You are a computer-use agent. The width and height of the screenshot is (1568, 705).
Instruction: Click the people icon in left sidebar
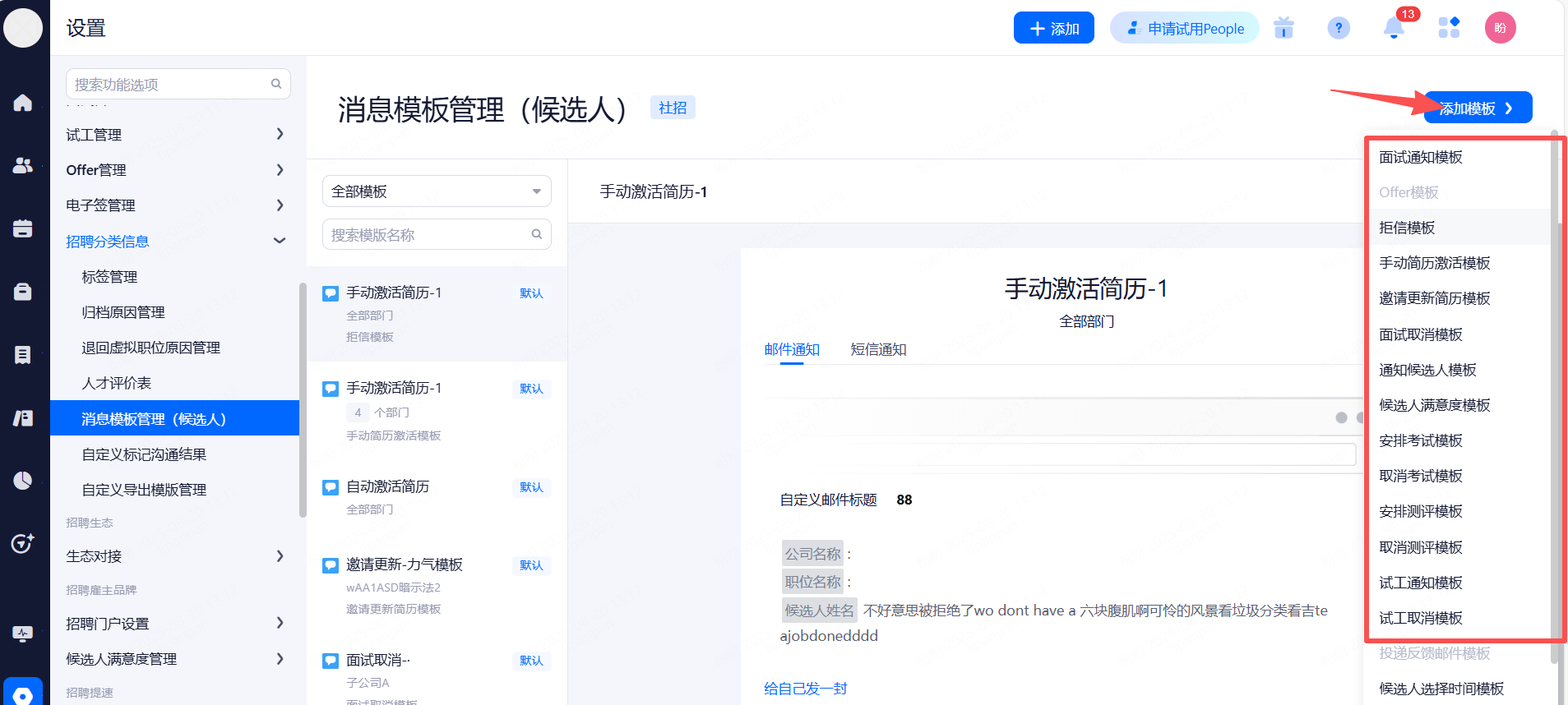click(x=23, y=165)
